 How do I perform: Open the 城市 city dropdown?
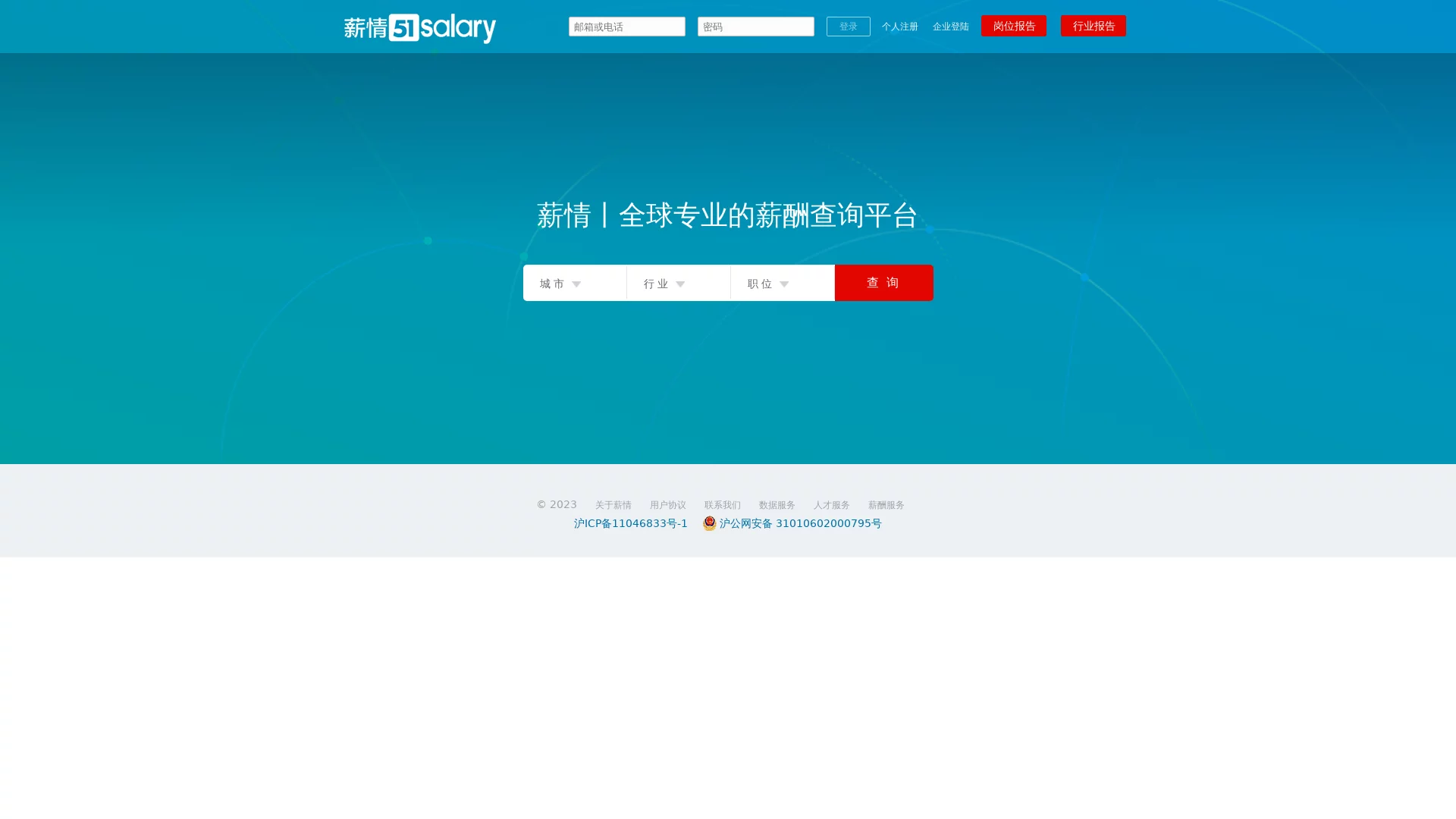coord(574,284)
